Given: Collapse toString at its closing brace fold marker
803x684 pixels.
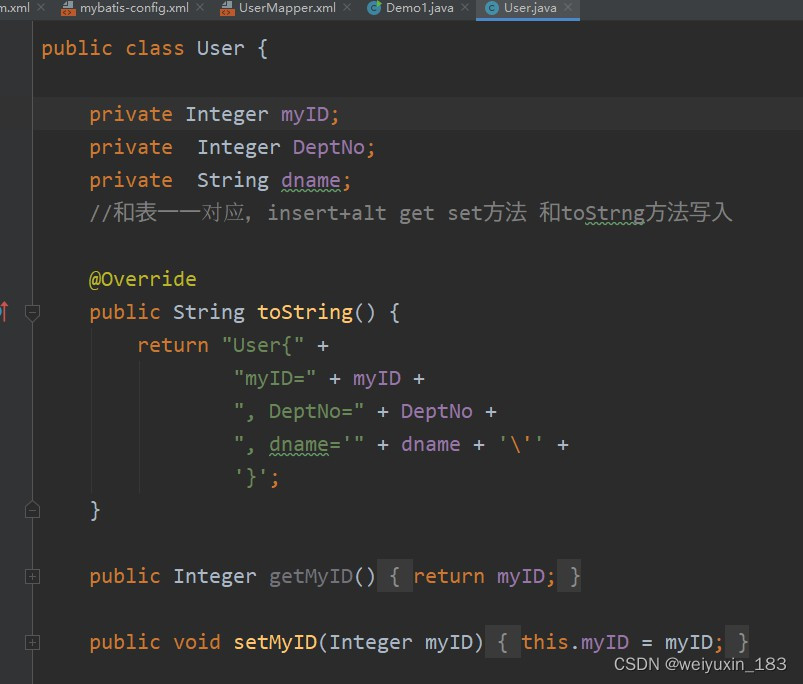Looking at the screenshot, I should click(x=32, y=509).
